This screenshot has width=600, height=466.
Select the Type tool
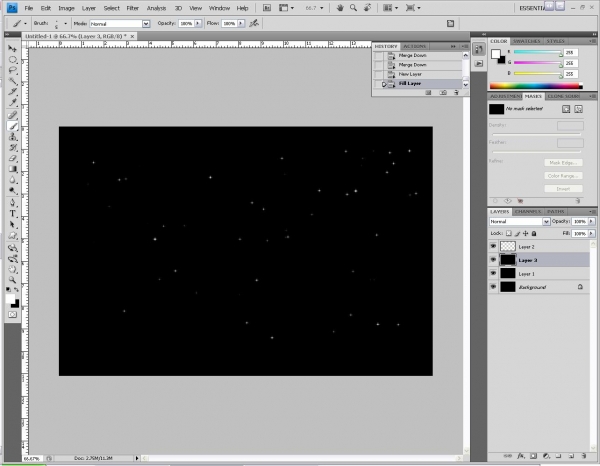[x=12, y=213]
